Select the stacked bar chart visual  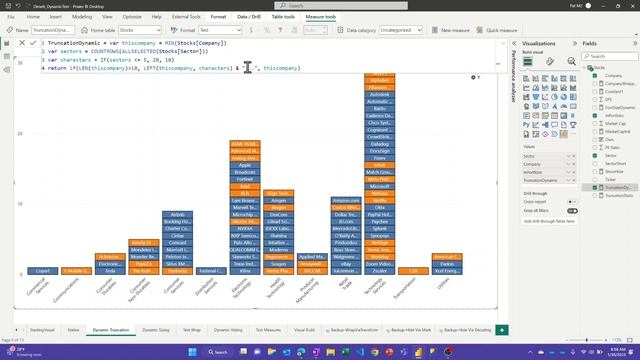526,78
